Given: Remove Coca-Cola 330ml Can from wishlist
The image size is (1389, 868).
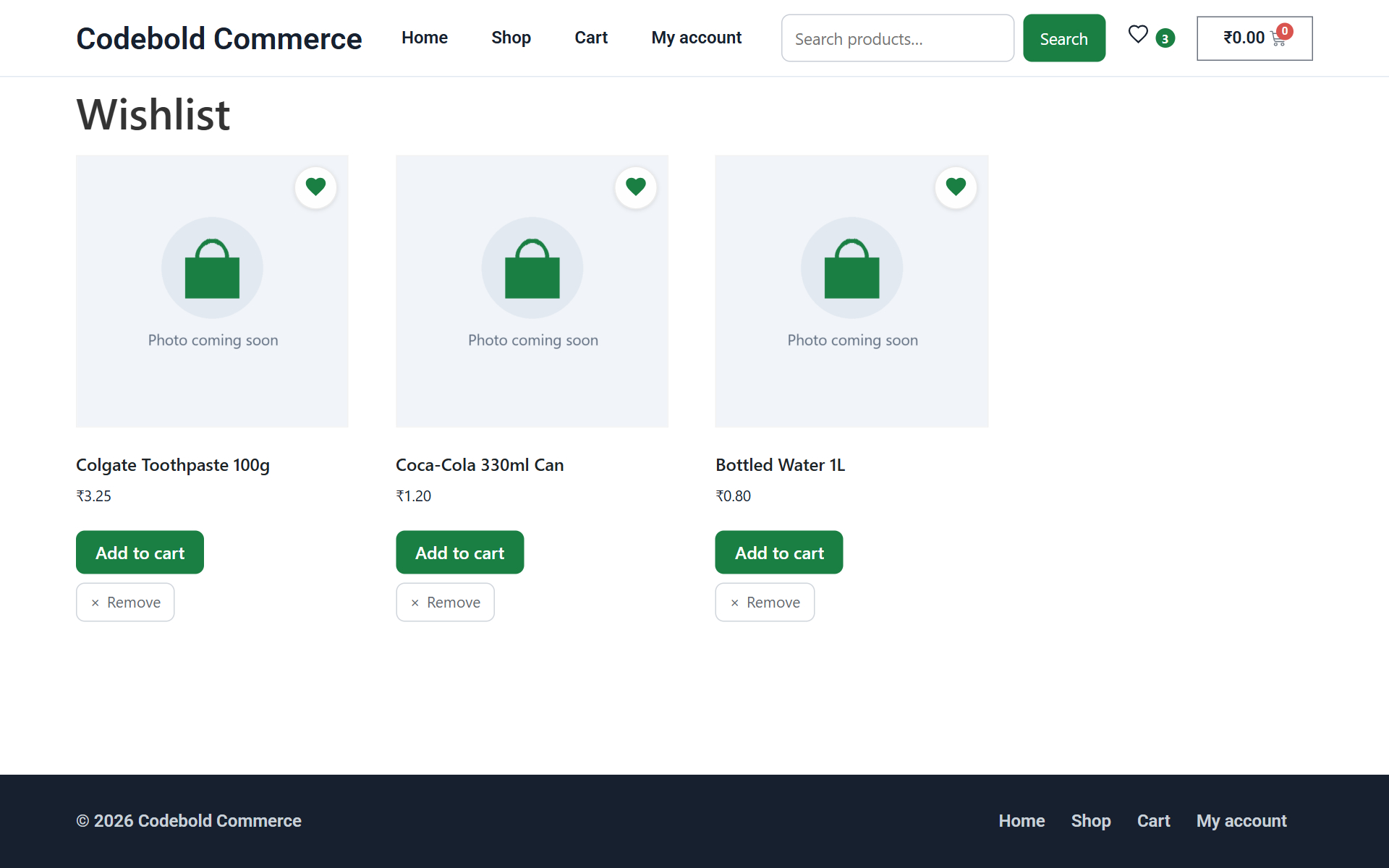Looking at the screenshot, I should coord(445,603).
